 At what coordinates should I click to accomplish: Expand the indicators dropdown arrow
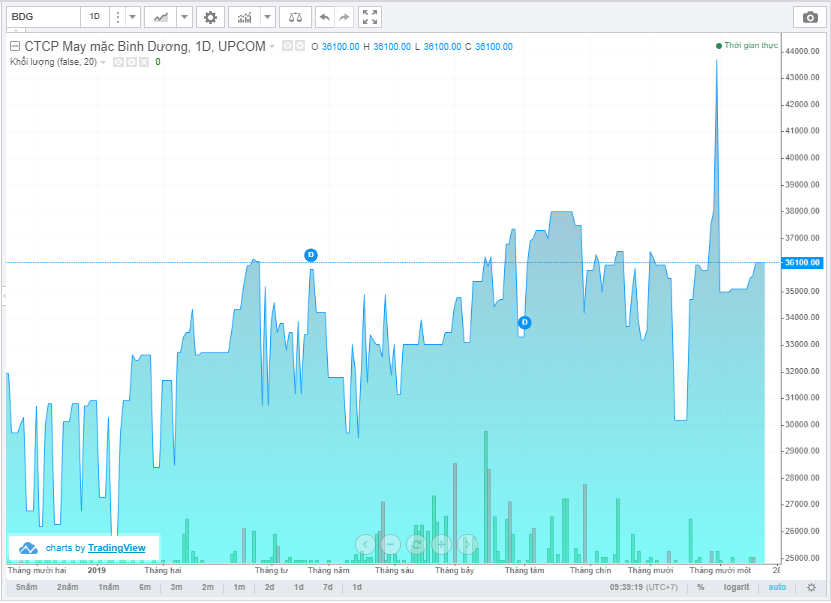[268, 17]
